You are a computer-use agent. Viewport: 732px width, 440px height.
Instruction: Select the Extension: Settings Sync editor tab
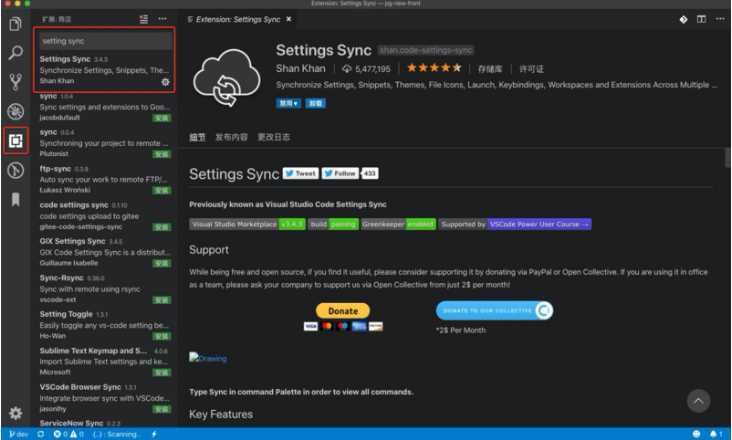(239, 19)
